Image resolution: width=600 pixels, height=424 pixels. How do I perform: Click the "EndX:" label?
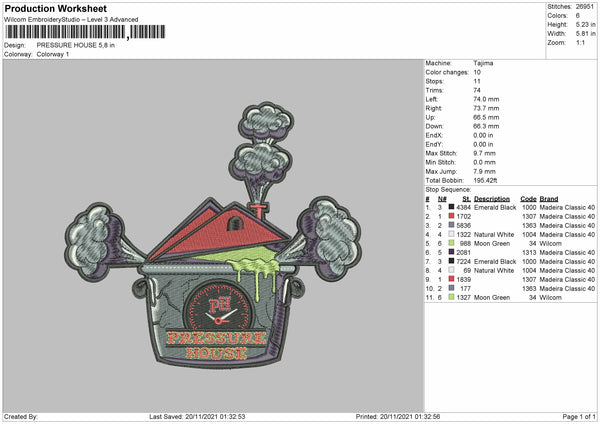point(434,135)
